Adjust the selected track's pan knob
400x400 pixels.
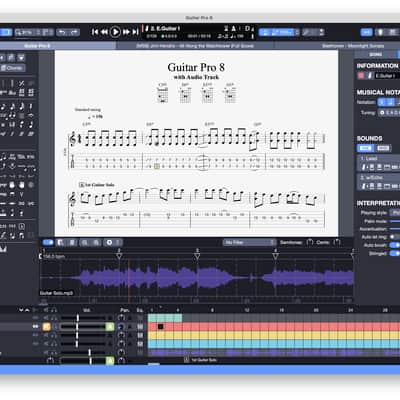pos(121,327)
